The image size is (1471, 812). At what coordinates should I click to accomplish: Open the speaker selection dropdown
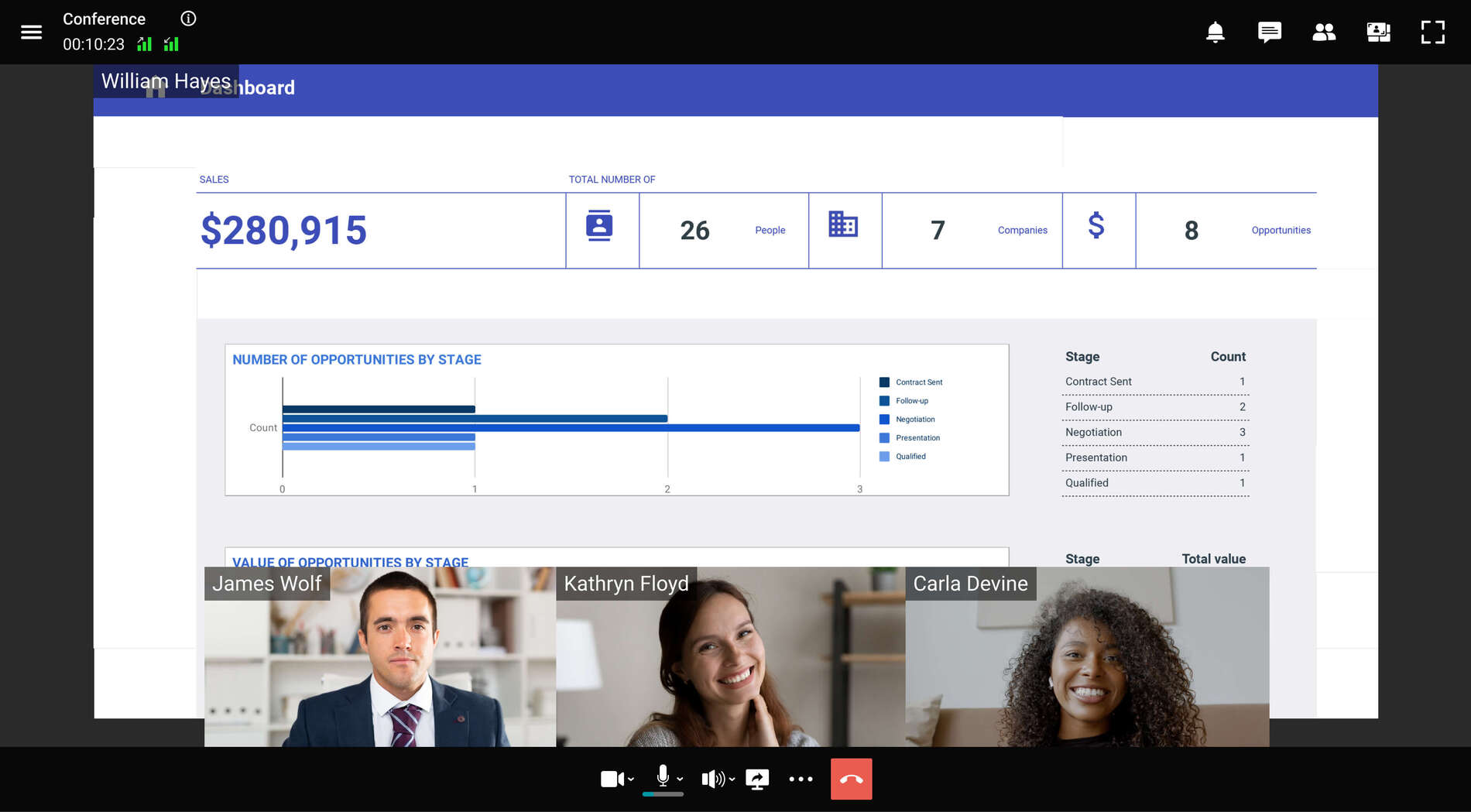point(730,780)
